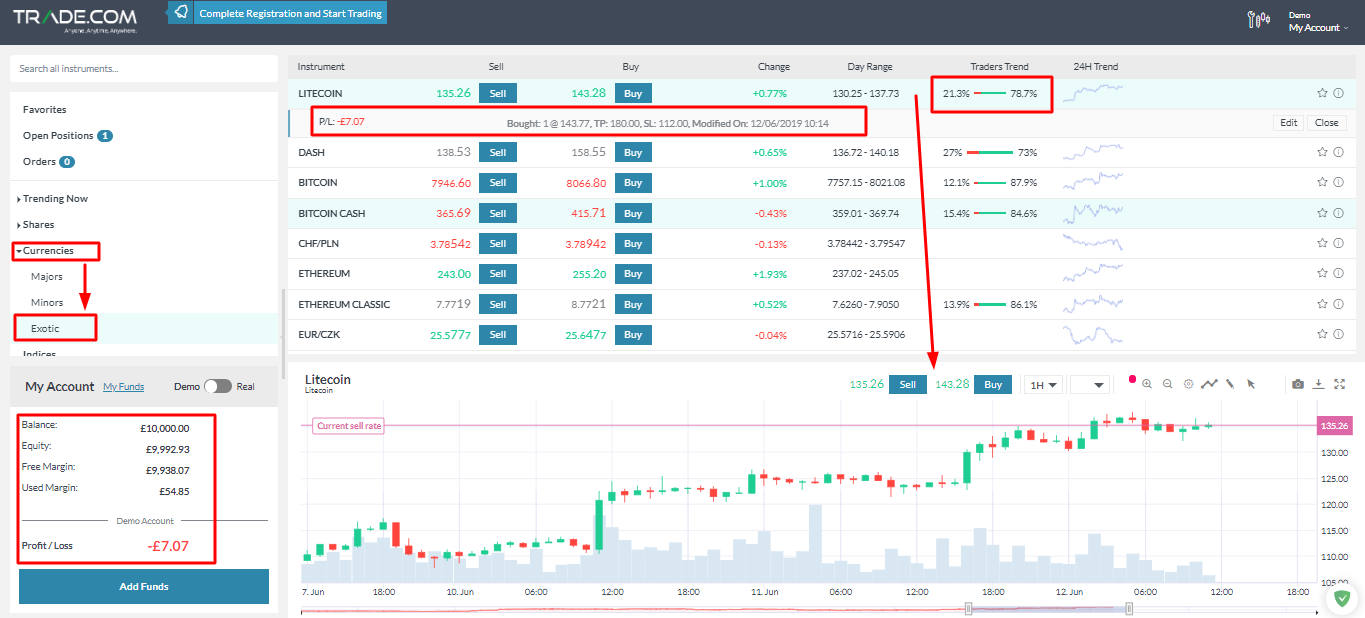Screen dimensions: 1365x618
Task: Click Sell button in chart header
Action: point(907,384)
